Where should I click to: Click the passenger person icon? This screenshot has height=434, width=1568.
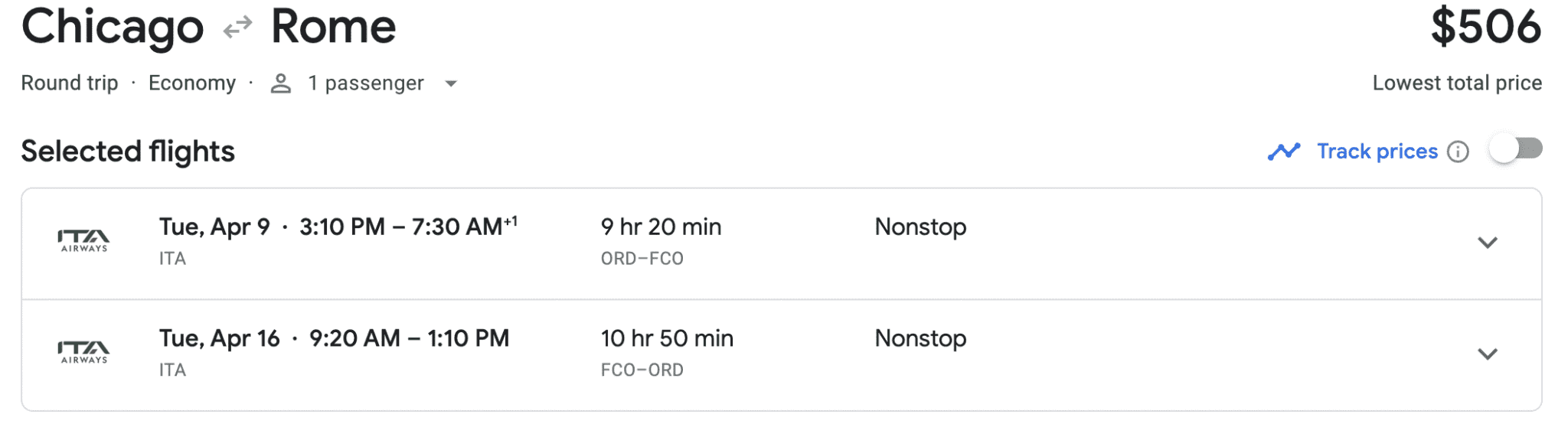[281, 83]
